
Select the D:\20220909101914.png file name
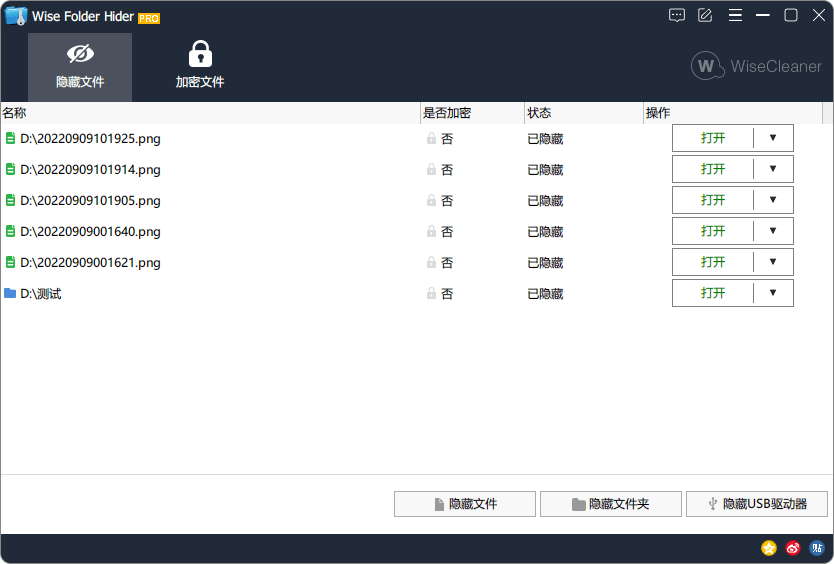pyautogui.click(x=90, y=170)
